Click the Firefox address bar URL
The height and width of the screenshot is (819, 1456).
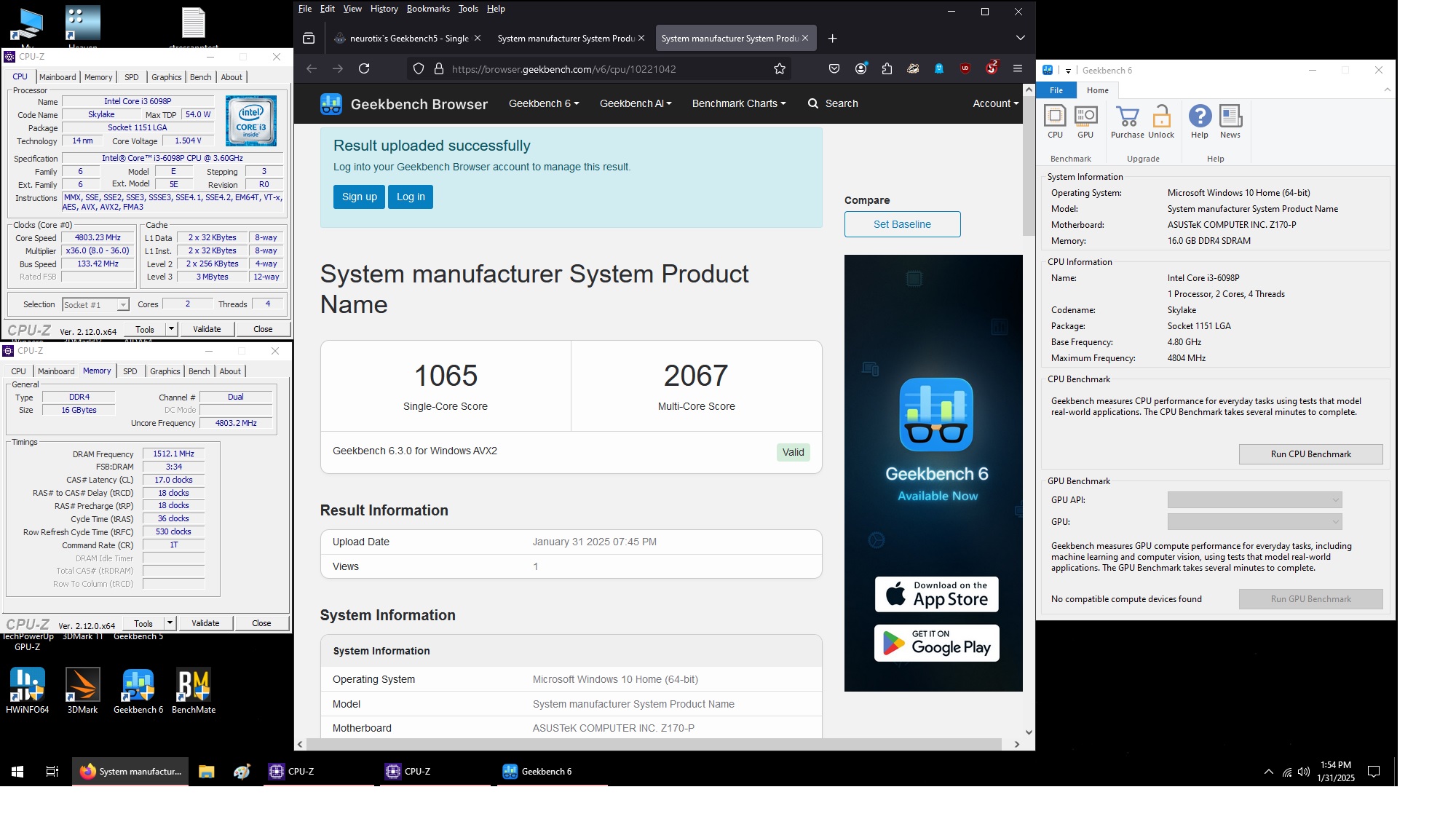563,69
